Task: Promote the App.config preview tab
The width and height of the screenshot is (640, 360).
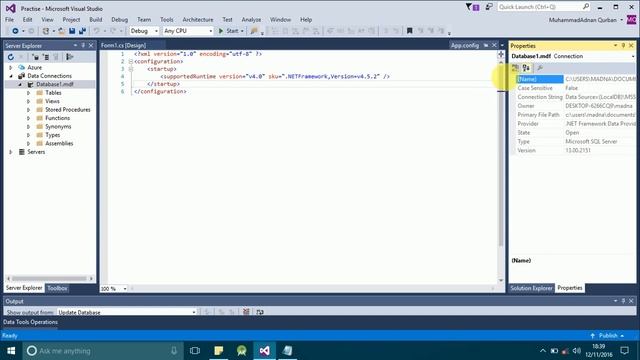Action: pyautogui.click(x=486, y=45)
